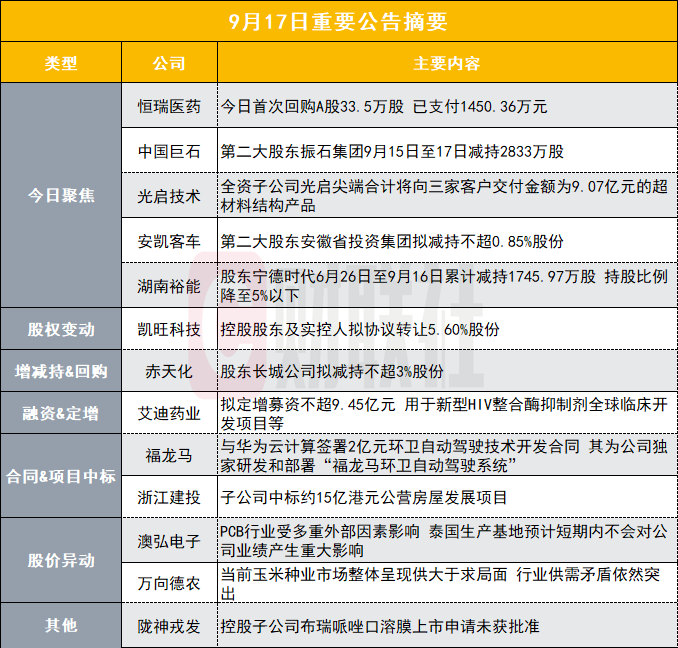Screen dimensions: 678x648
Task: Click text 股东宁德时代6月26日至9月16日累计减持
Action: pyautogui.click(x=364, y=277)
